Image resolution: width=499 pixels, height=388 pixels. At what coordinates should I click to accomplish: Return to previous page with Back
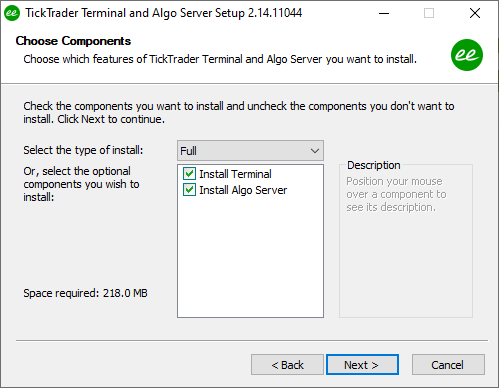tap(287, 365)
